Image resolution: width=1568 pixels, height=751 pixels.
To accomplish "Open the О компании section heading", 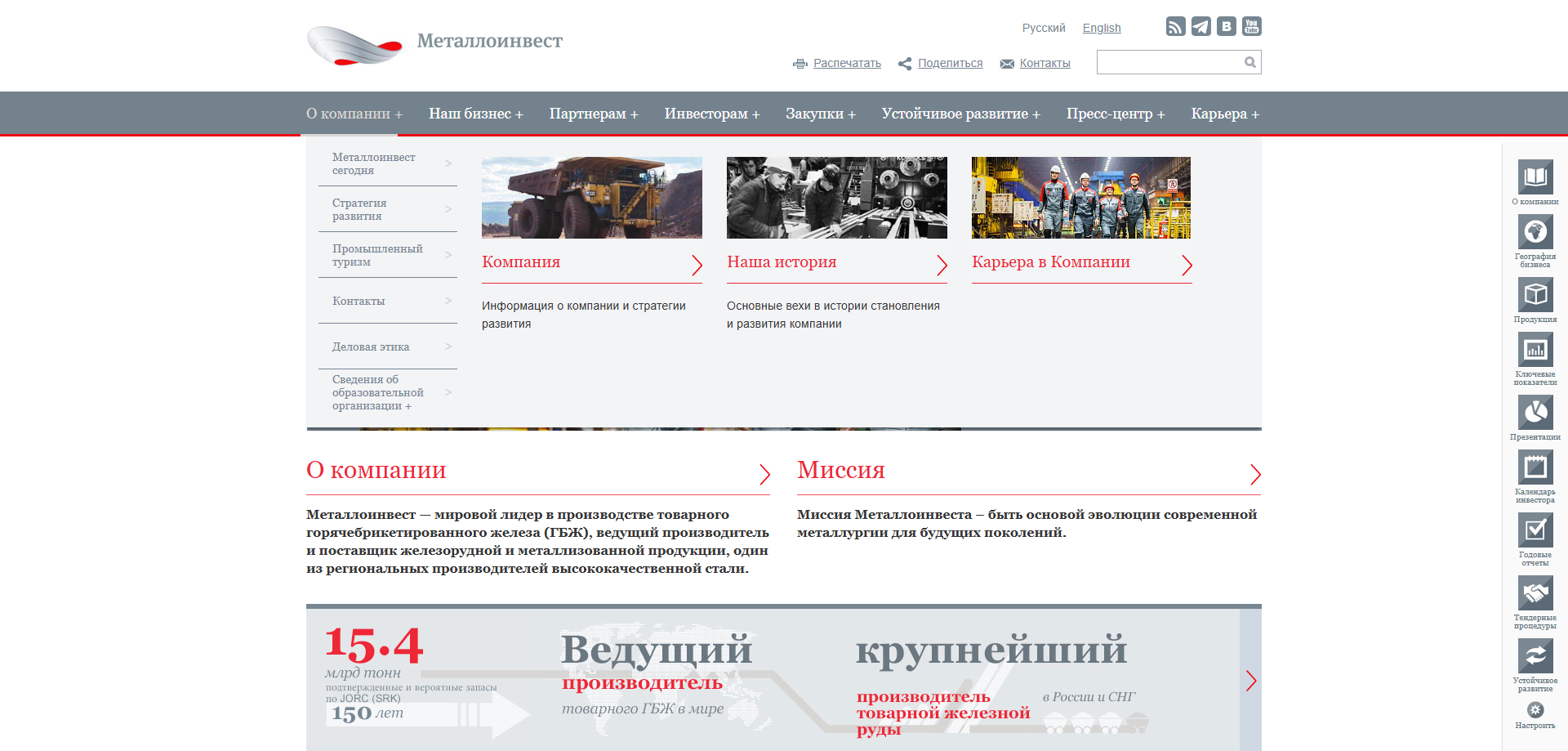I will tap(376, 470).
